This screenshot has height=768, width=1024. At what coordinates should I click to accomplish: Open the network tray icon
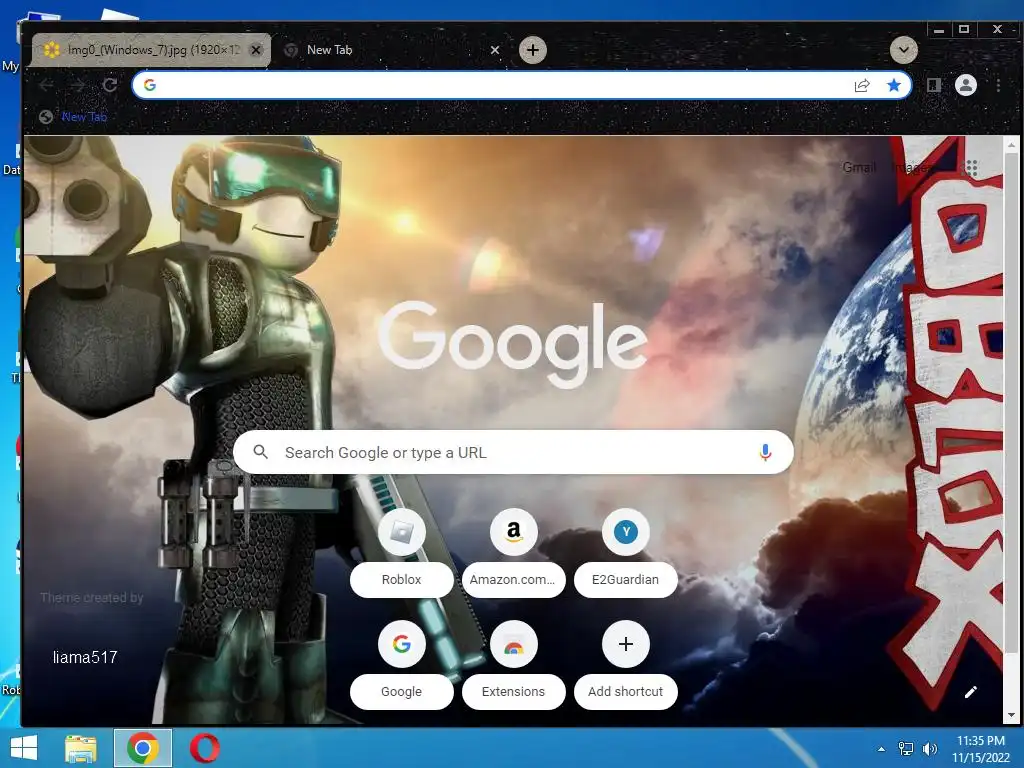click(906, 748)
